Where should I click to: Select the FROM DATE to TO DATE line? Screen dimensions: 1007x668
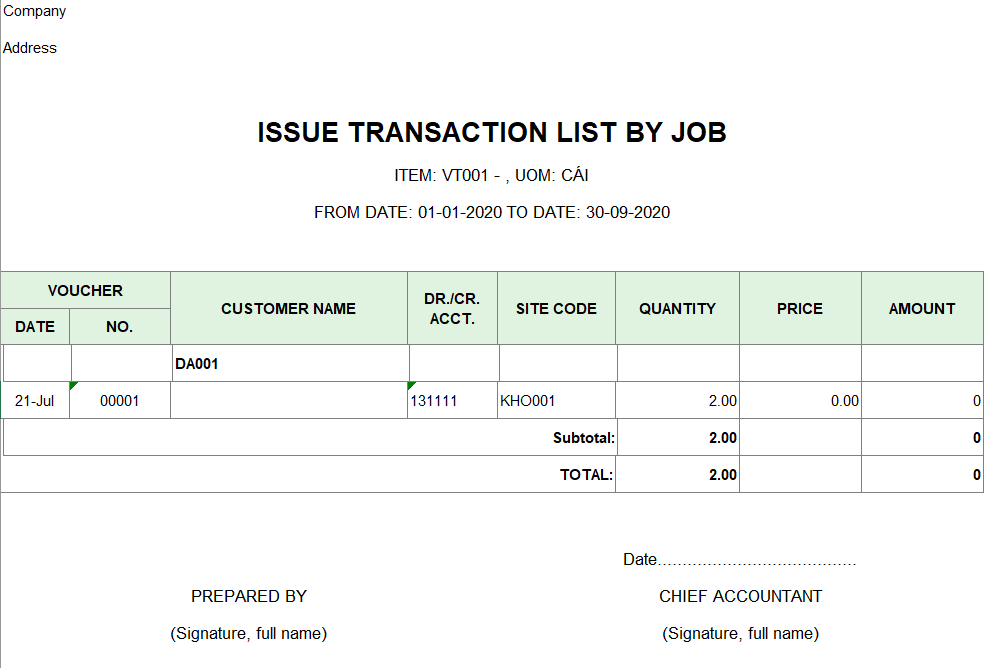click(x=492, y=213)
